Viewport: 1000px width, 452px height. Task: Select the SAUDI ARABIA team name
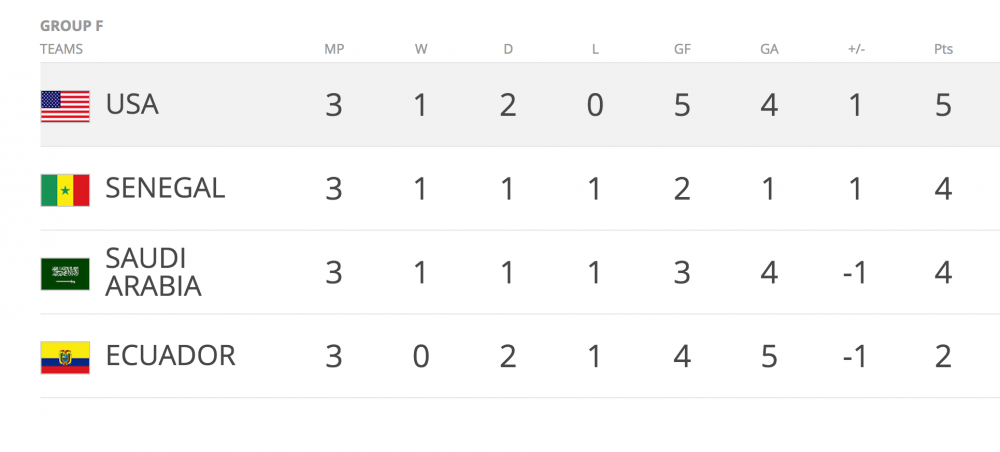coord(153,272)
